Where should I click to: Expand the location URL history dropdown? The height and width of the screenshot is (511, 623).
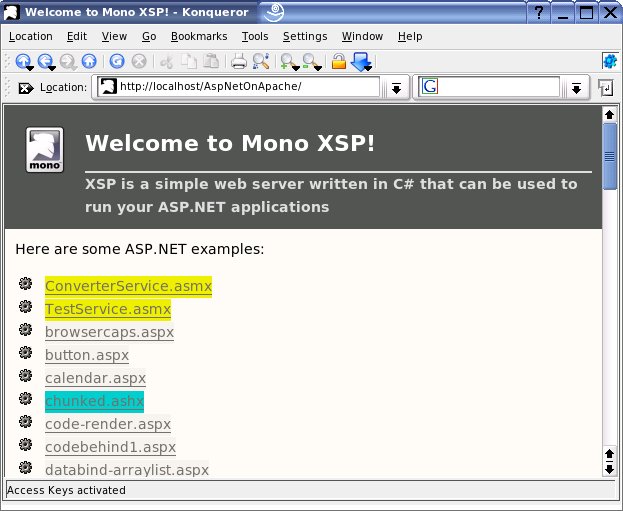tap(396, 88)
